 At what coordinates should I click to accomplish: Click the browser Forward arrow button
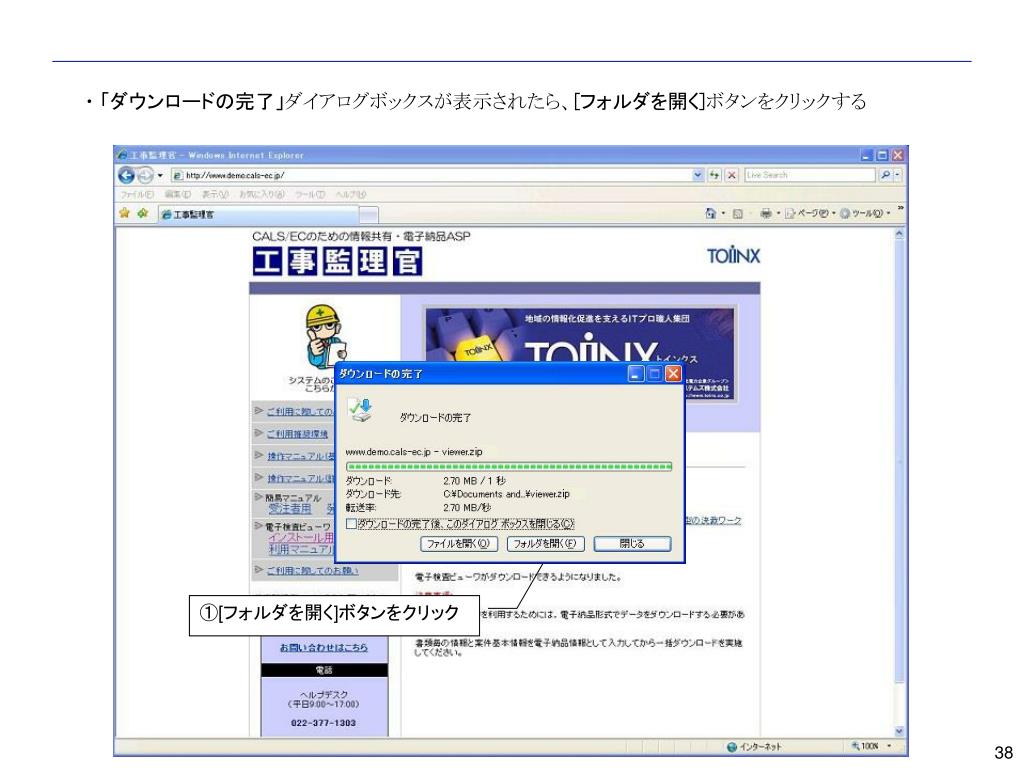pyautogui.click(x=145, y=175)
